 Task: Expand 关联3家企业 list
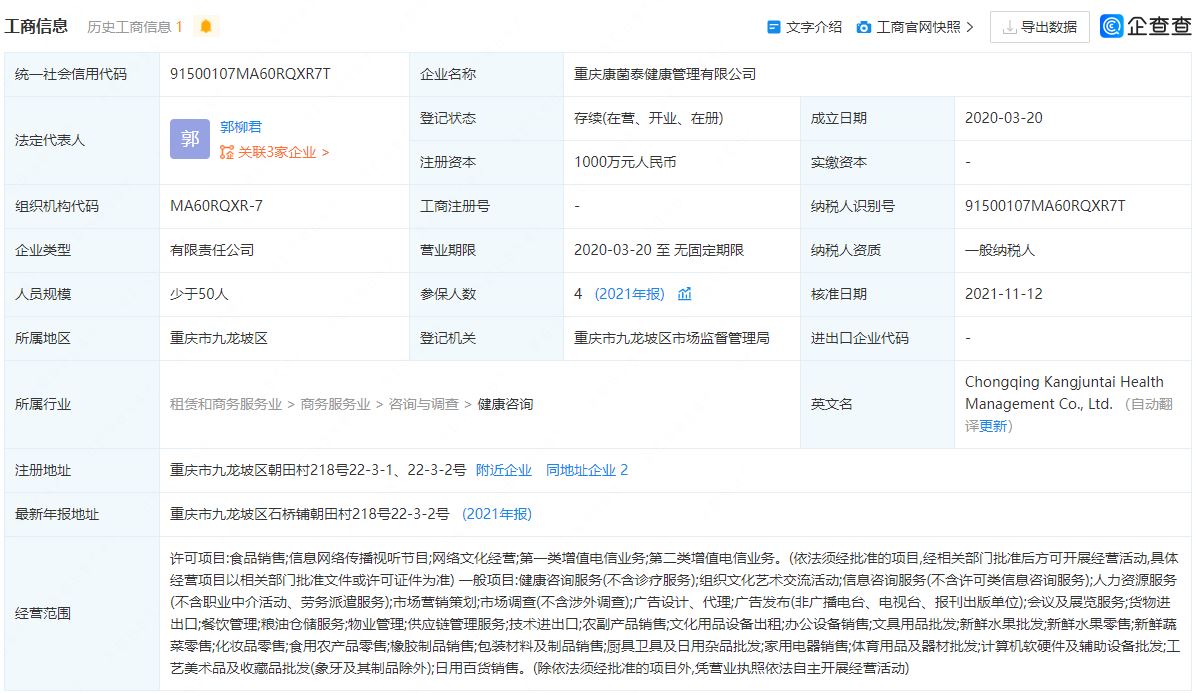(280, 152)
